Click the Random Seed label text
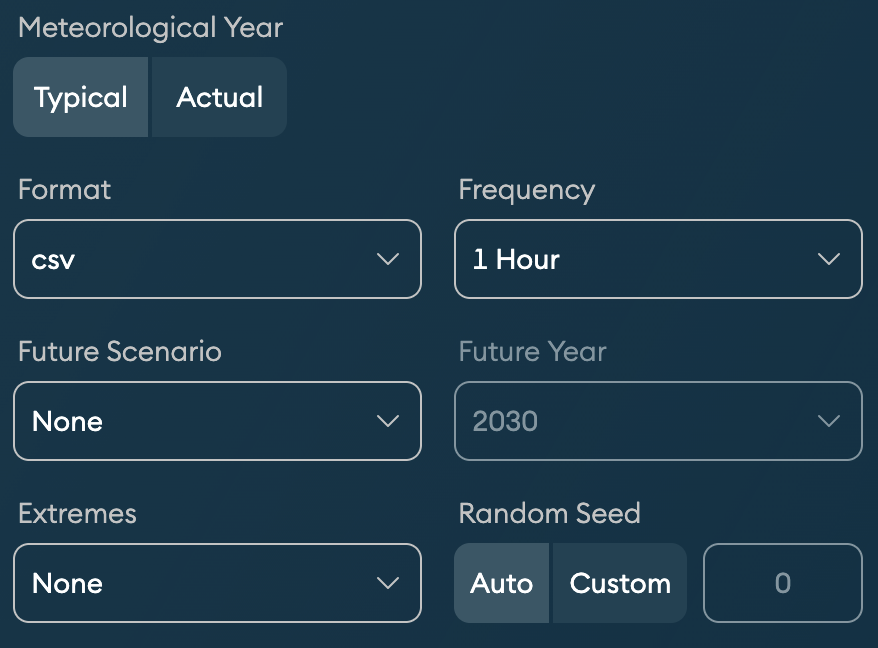878x648 pixels. point(549,514)
